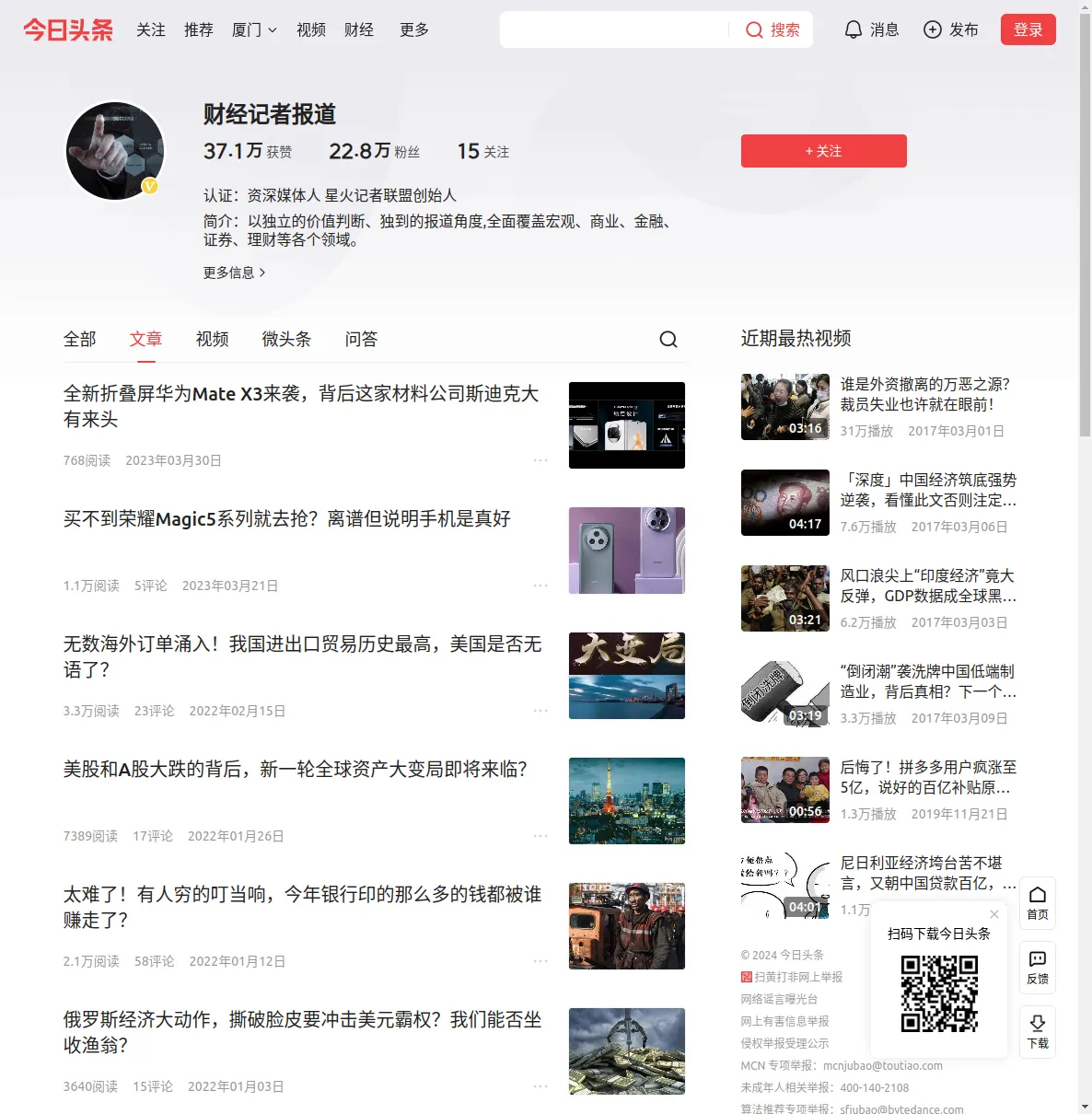
Task: Open the 15 关注 following count
Action: (x=483, y=151)
